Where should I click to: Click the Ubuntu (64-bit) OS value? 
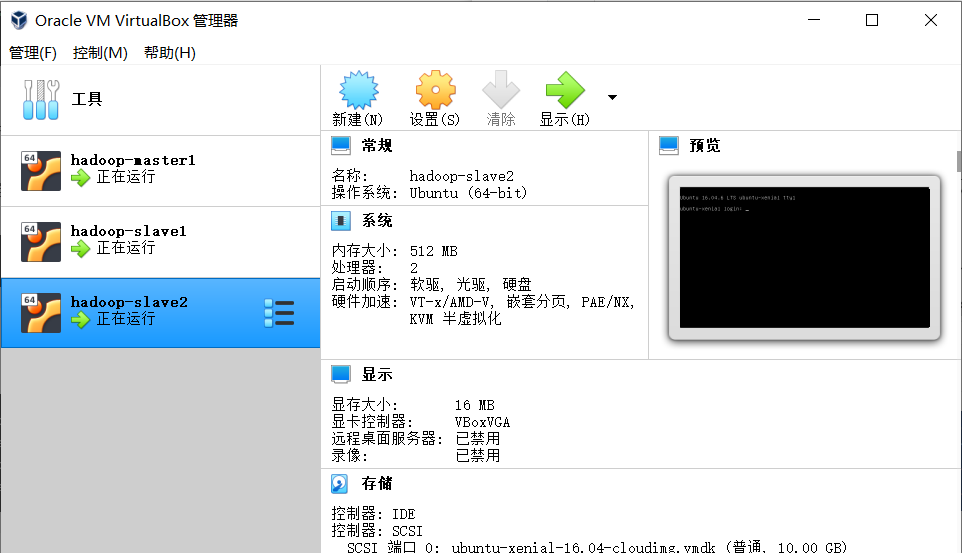[468, 193]
